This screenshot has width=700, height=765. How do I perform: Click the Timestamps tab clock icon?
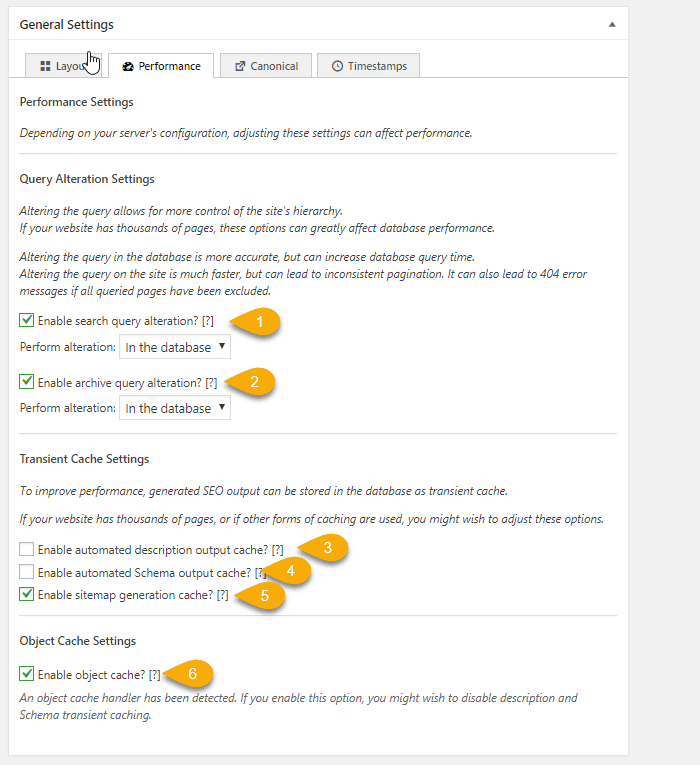(337, 66)
